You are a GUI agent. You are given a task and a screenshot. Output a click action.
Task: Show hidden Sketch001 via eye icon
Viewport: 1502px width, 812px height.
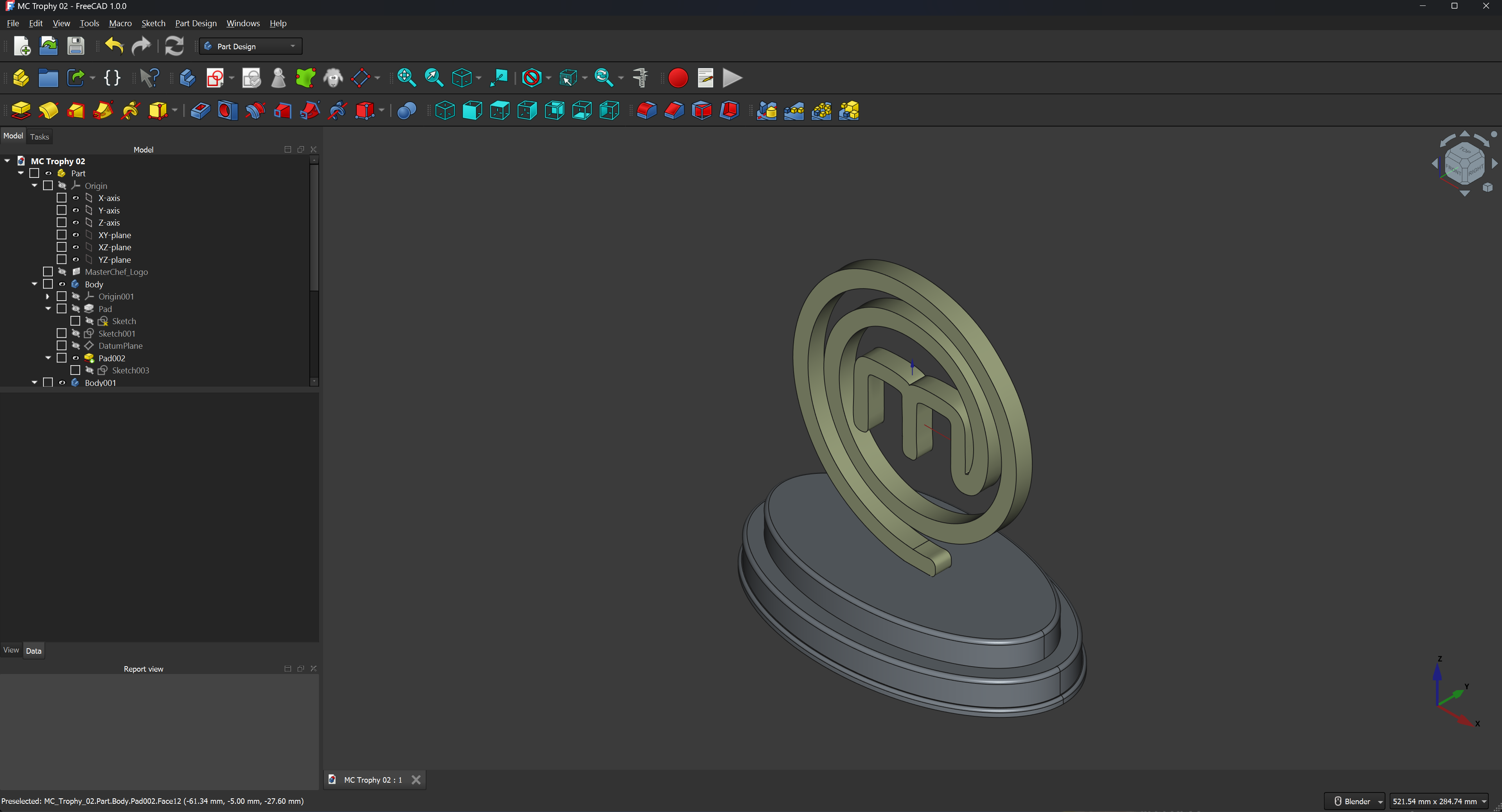pos(76,333)
